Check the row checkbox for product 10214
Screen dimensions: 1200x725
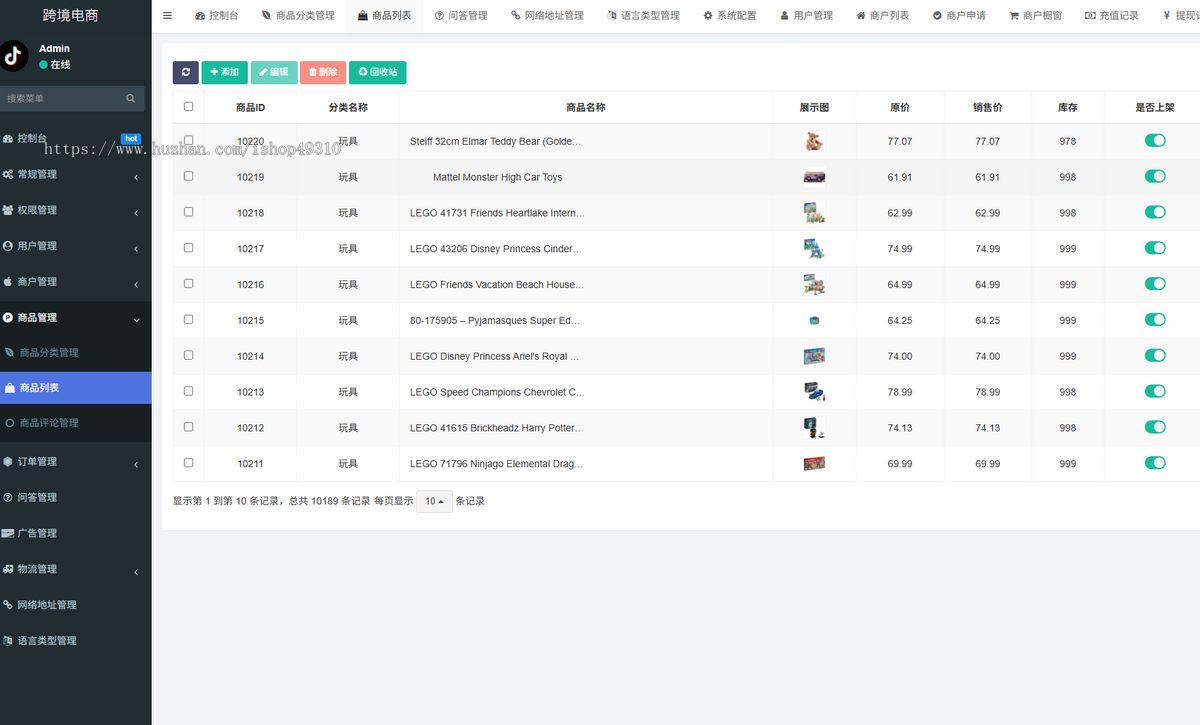point(188,355)
